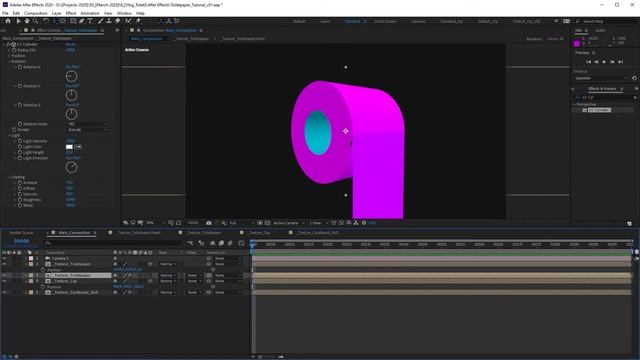Screen dimensions: 640x360
Task: Select the Selection arrow tool
Action: point(18,21)
